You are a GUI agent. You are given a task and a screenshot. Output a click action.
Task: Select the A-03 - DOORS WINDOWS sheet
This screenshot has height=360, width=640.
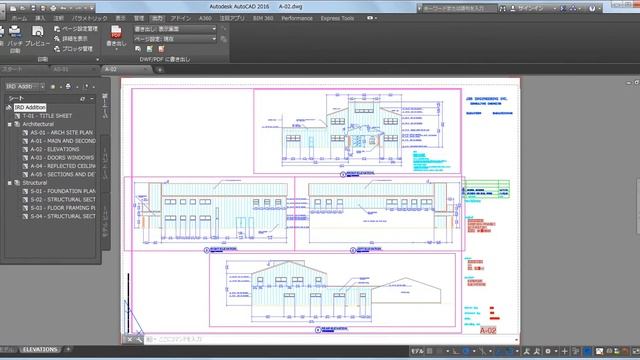click(x=62, y=158)
